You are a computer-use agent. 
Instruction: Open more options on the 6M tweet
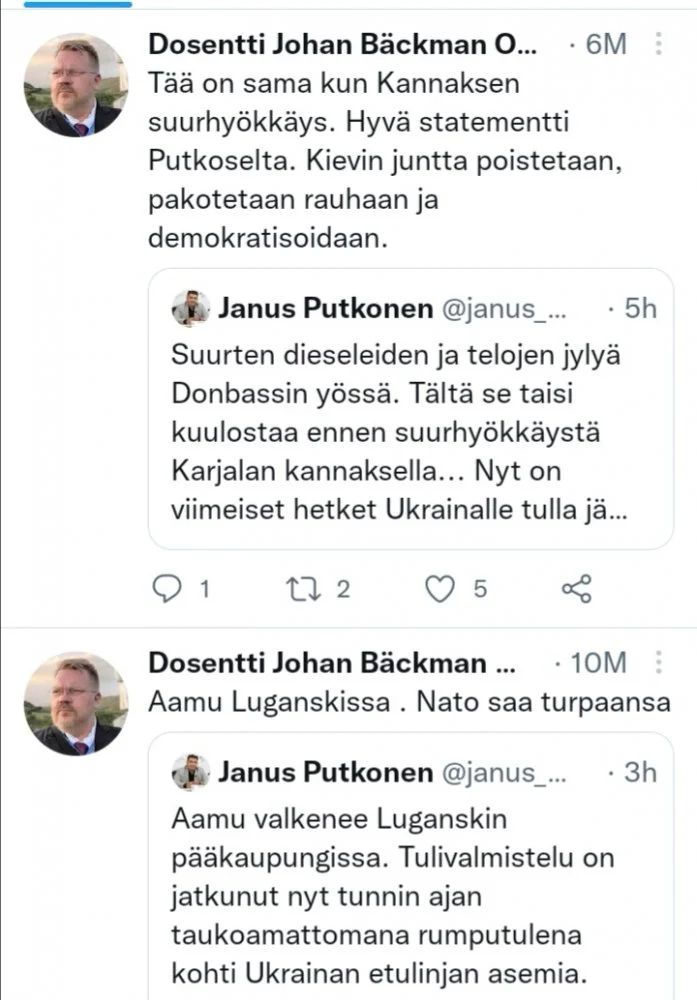tap(658, 45)
